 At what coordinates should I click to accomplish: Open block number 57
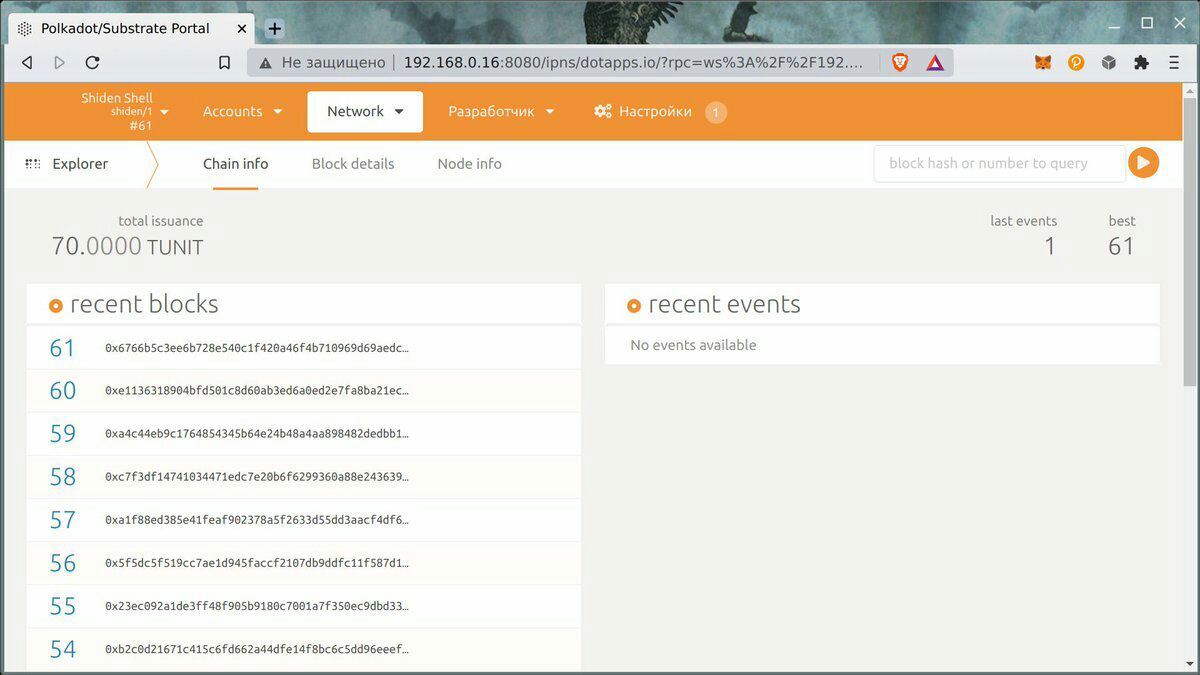[x=63, y=520]
